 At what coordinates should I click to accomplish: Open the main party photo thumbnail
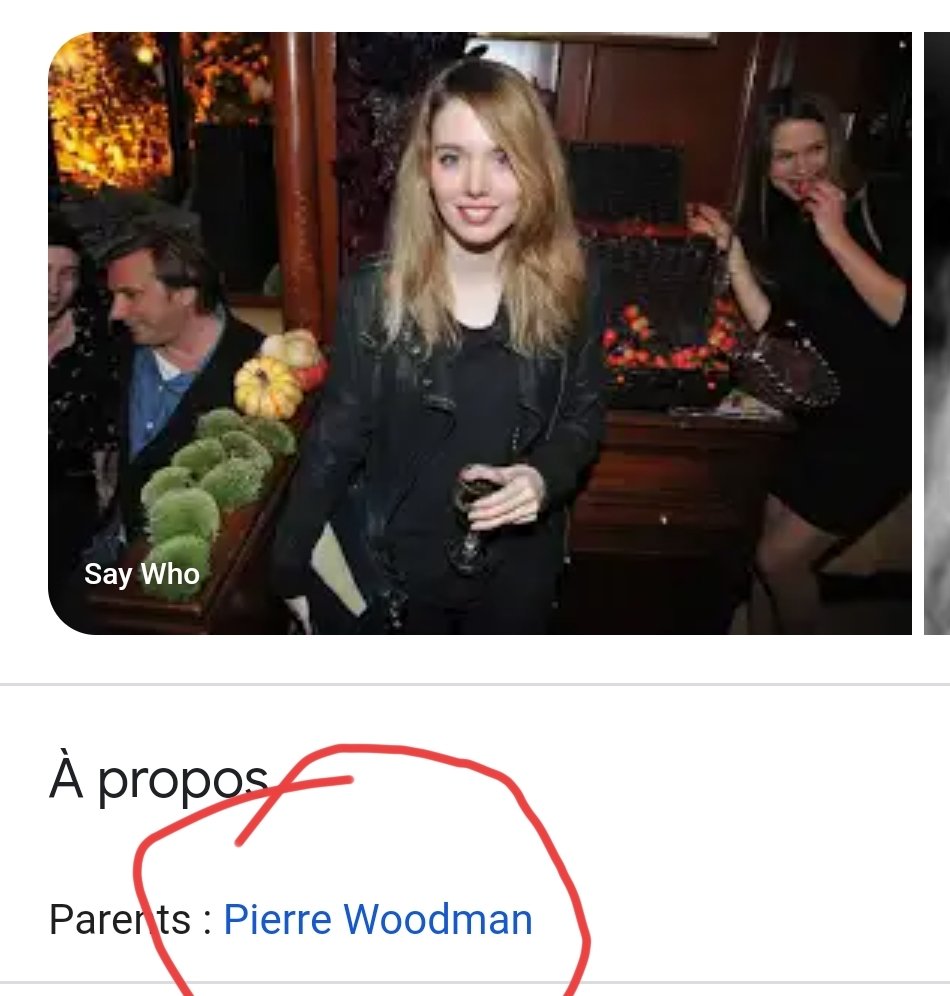pyautogui.click(x=480, y=333)
